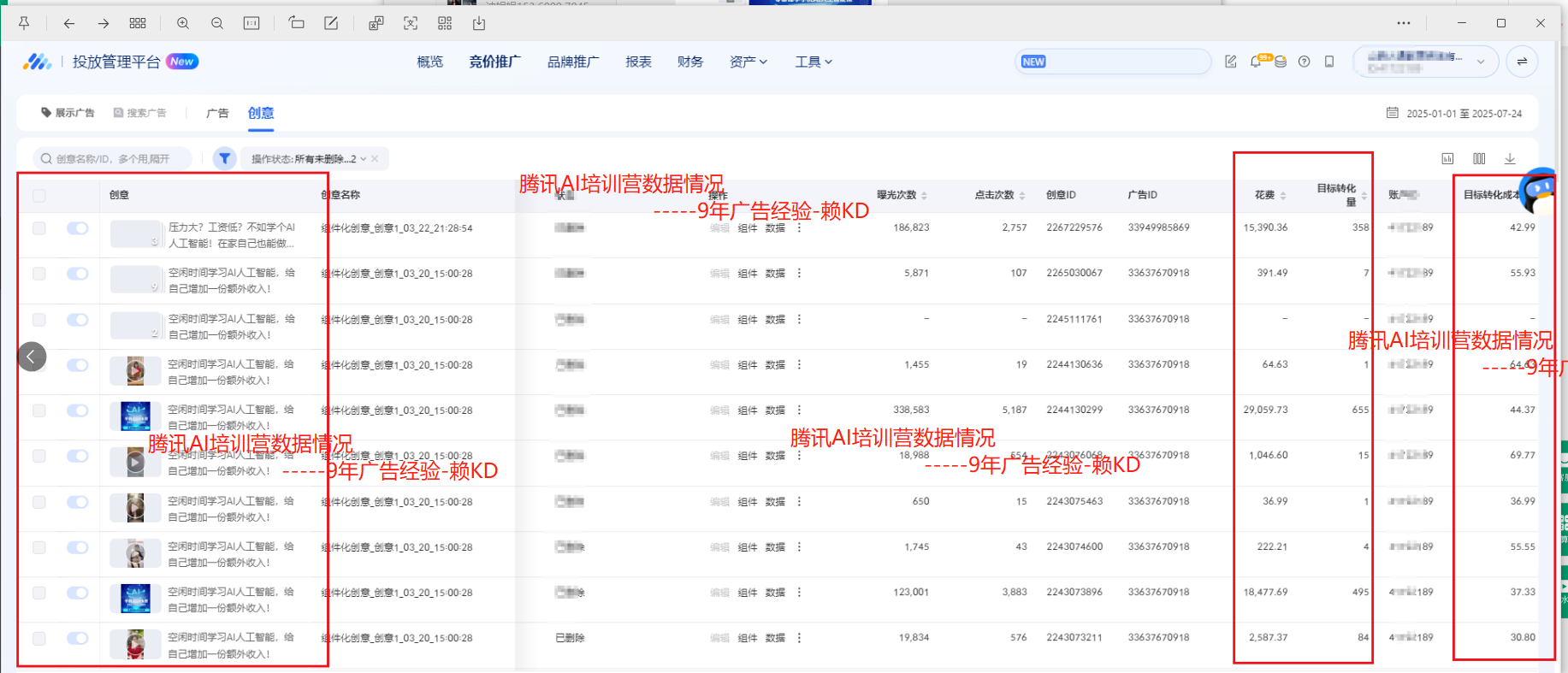Toggle the switch for creative ID 2243073896
This screenshot has width=1568, height=673.
(x=78, y=593)
